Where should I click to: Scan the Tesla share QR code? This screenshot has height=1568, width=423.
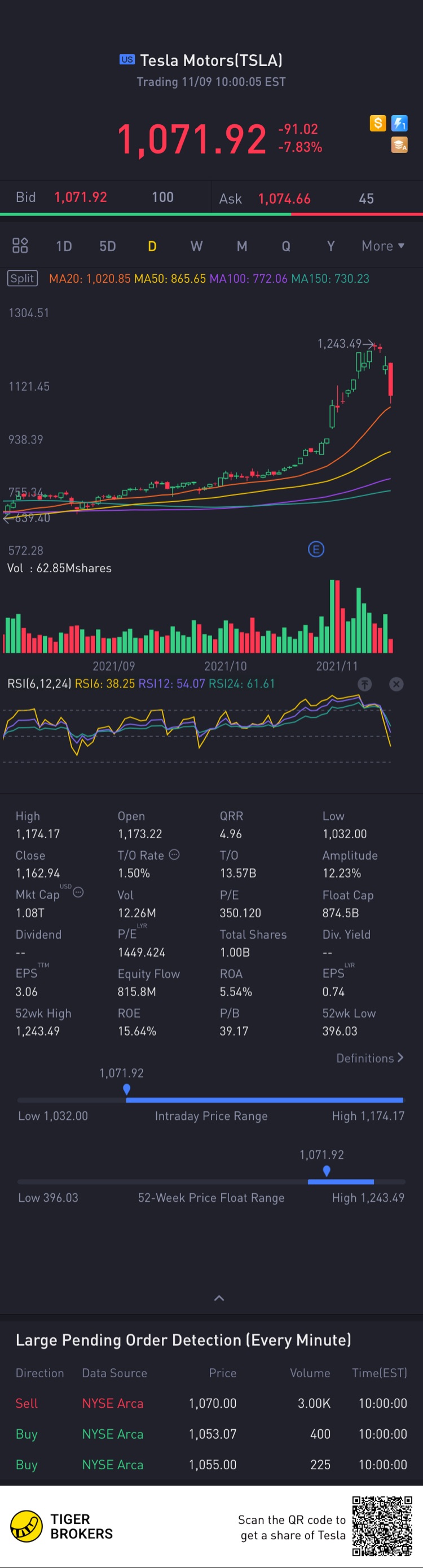pos(382,1526)
